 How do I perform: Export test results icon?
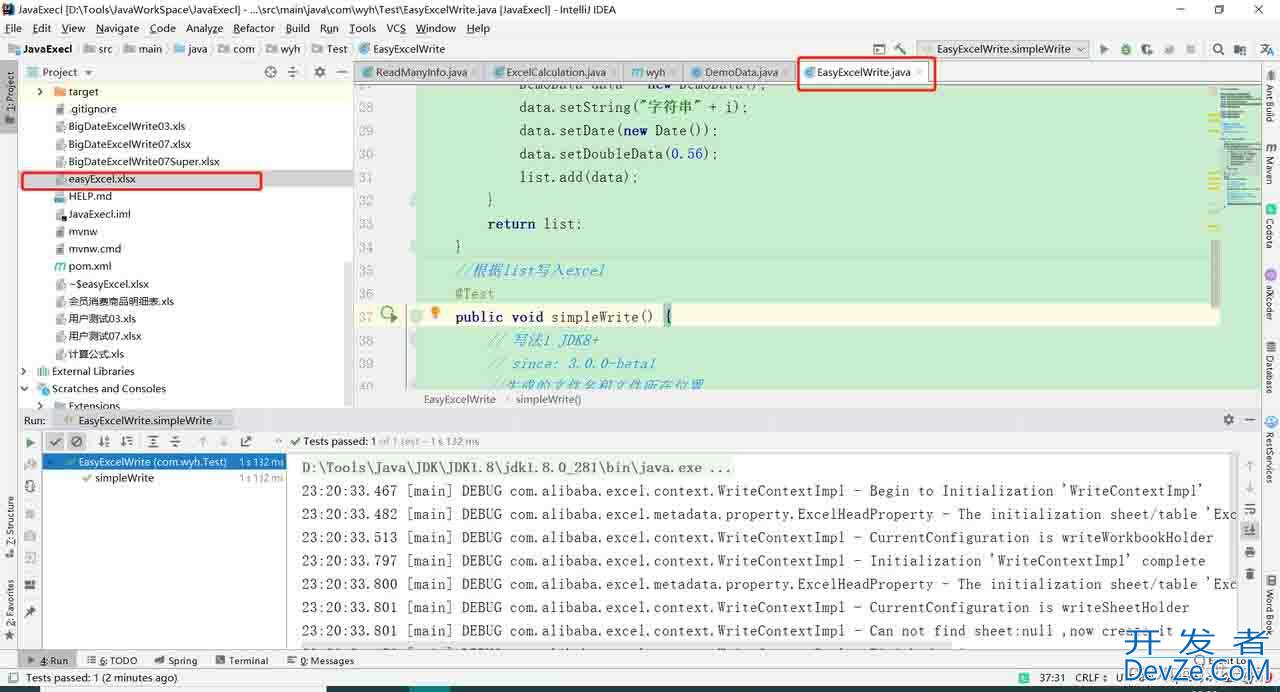(x=246, y=441)
